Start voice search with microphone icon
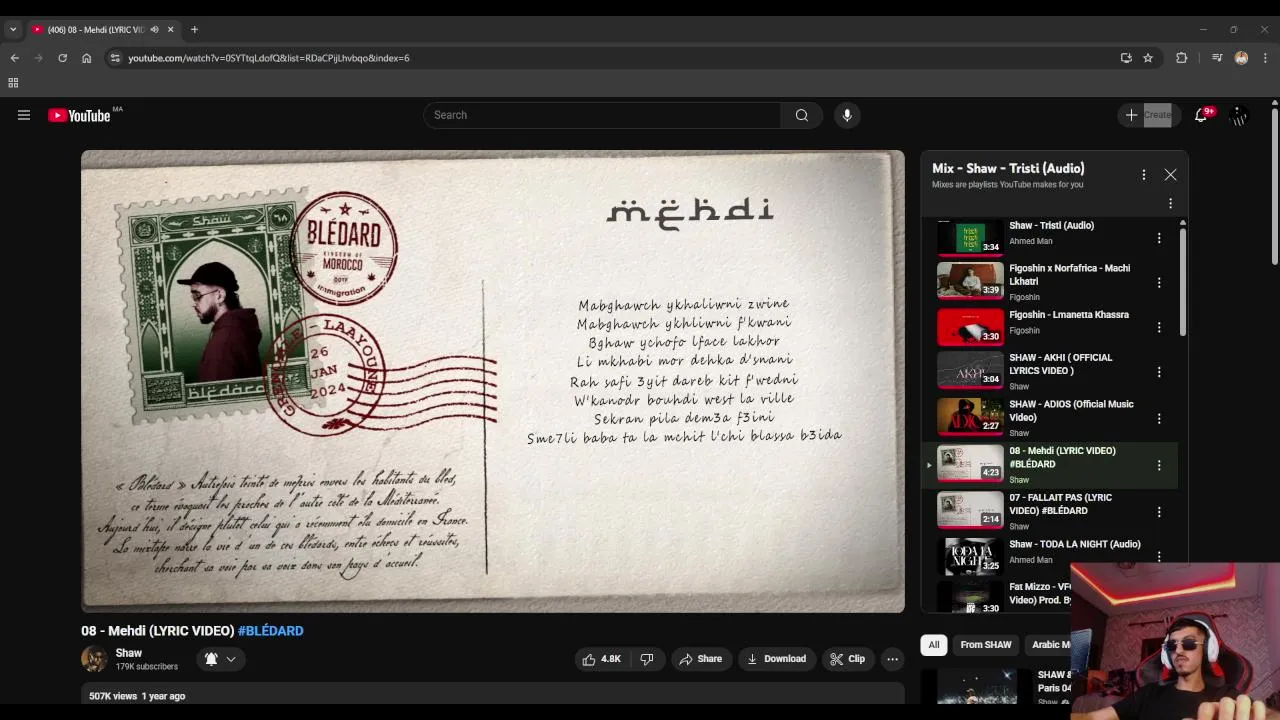Viewport: 1280px width, 720px height. pos(847,115)
